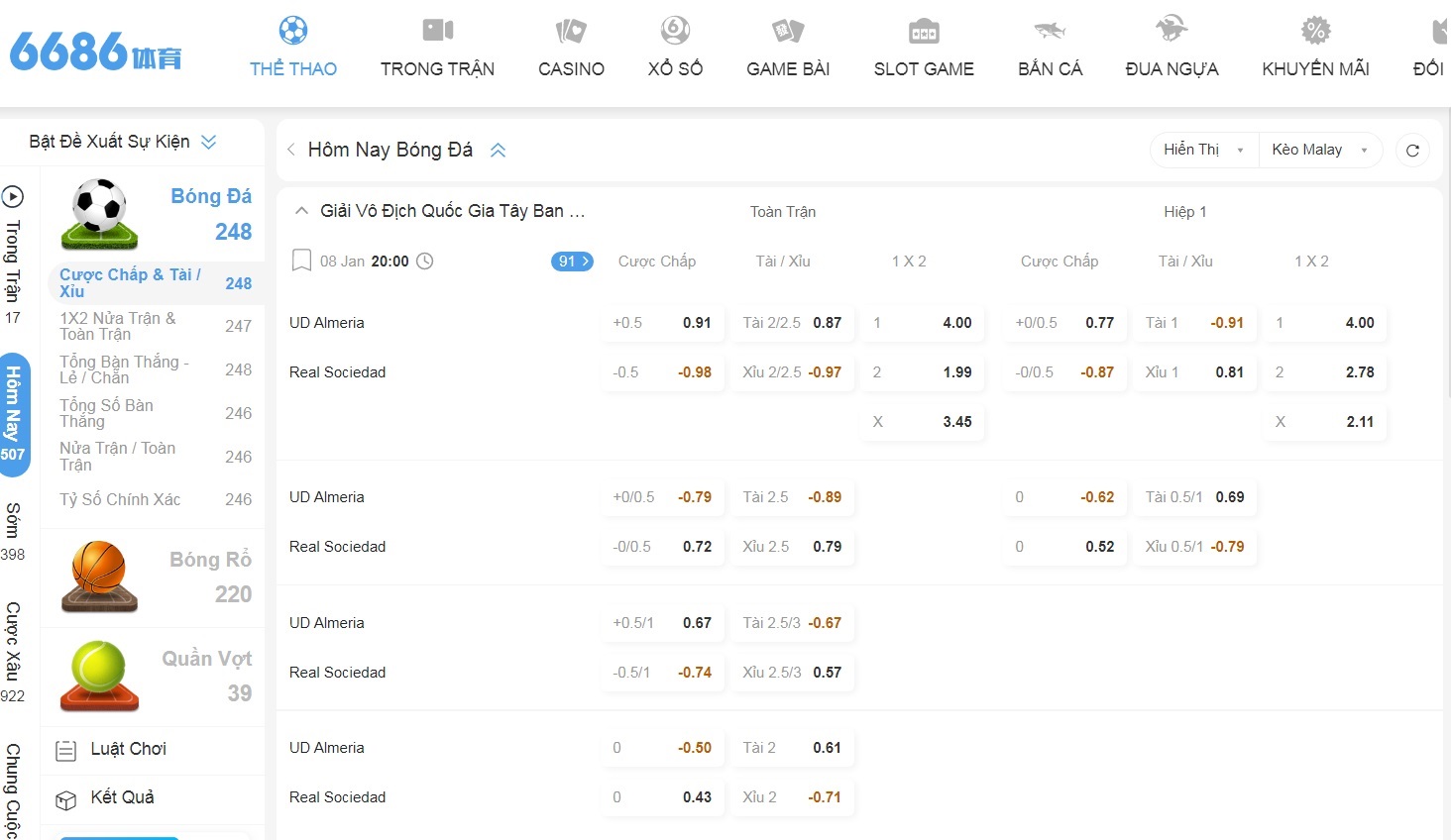Open the Thể Thao sports icon
The width and height of the screenshot is (1451, 840).
pyautogui.click(x=293, y=30)
